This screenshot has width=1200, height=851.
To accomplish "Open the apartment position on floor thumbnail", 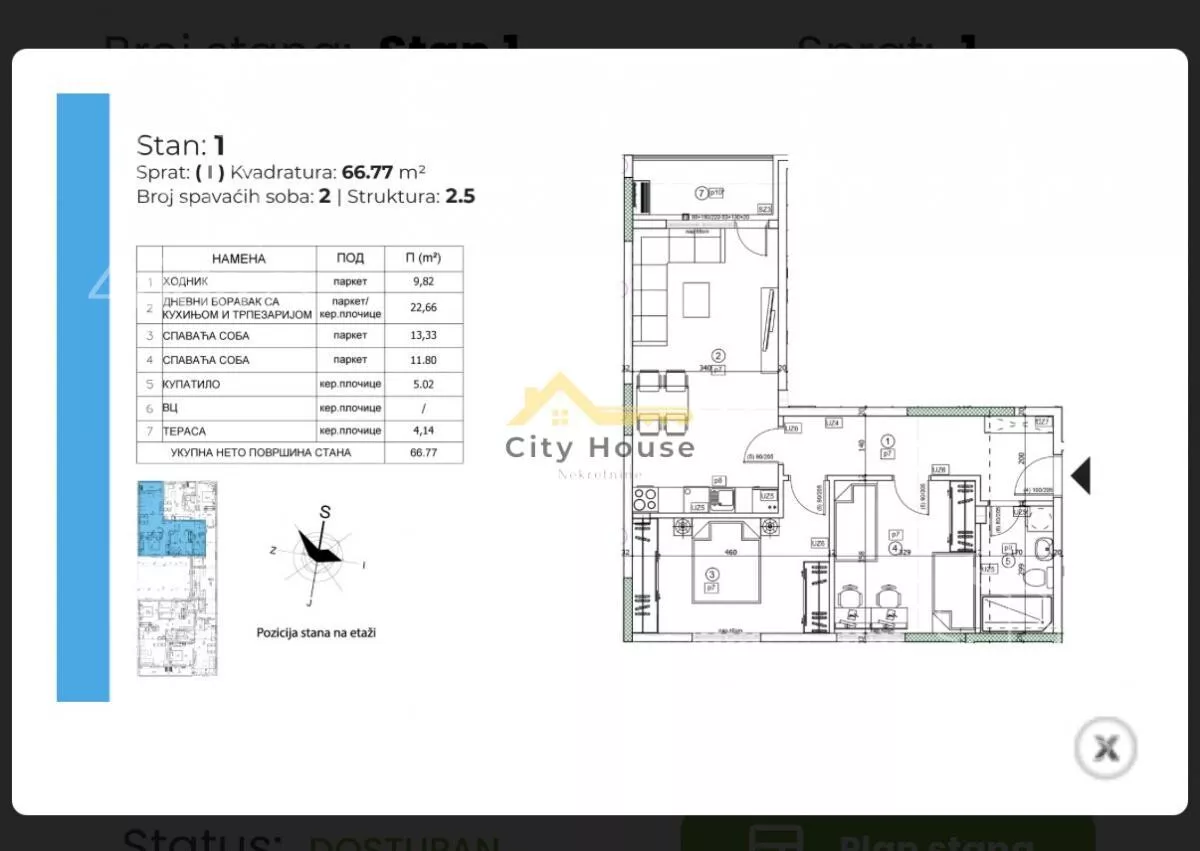I will [x=176, y=578].
